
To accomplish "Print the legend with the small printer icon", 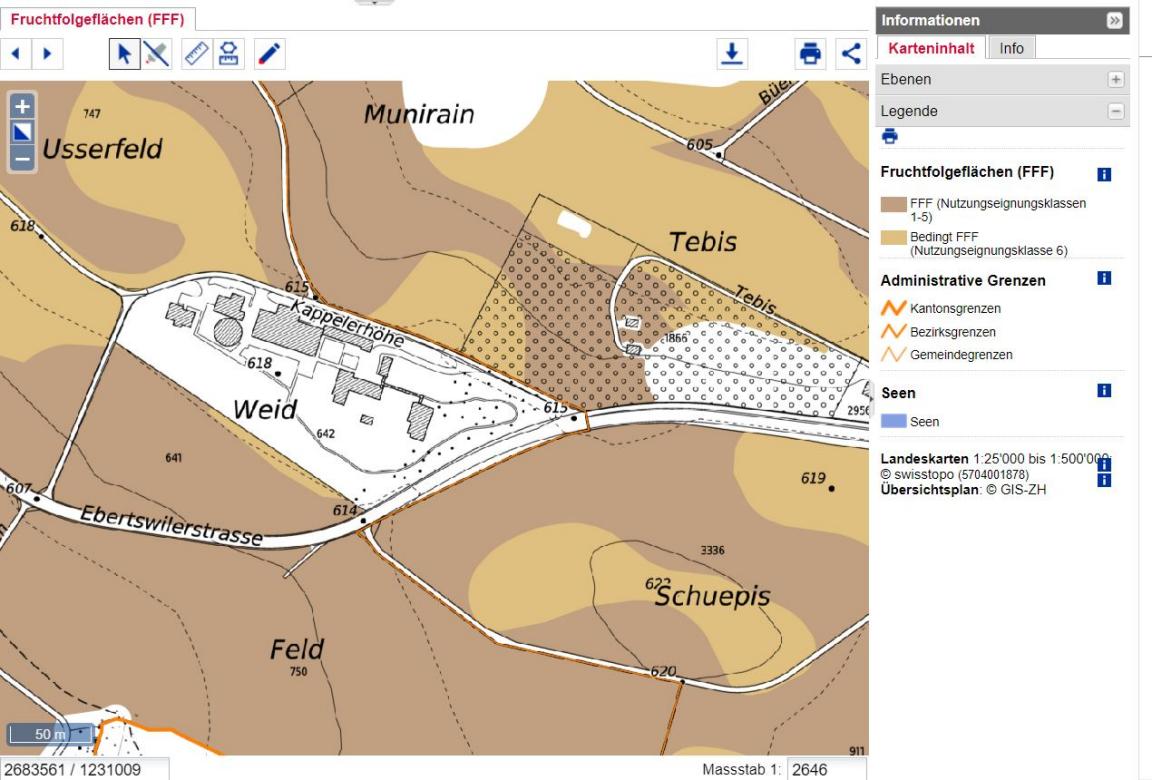I will coord(890,137).
